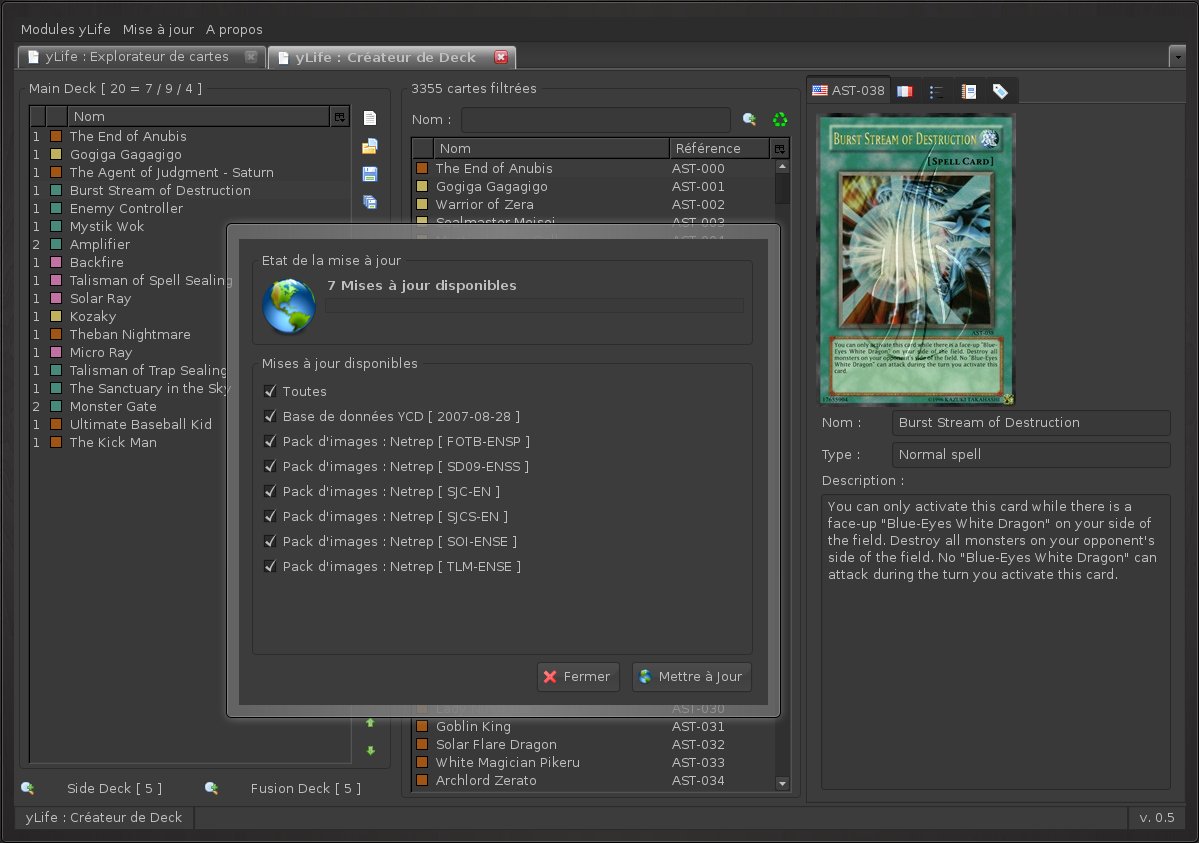
Task: Close the Créateur de Deck tab
Action: click(502, 57)
